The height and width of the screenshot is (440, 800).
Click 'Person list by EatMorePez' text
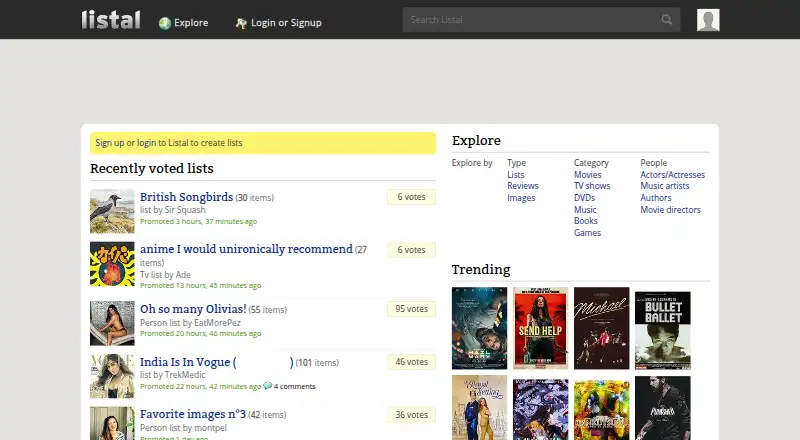190,323
